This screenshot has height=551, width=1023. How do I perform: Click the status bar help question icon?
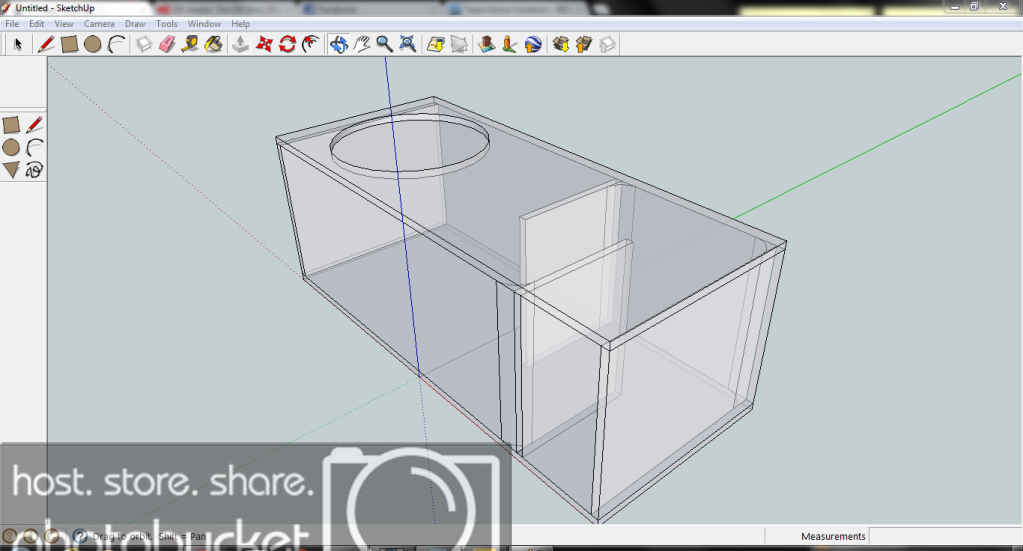(x=80, y=536)
